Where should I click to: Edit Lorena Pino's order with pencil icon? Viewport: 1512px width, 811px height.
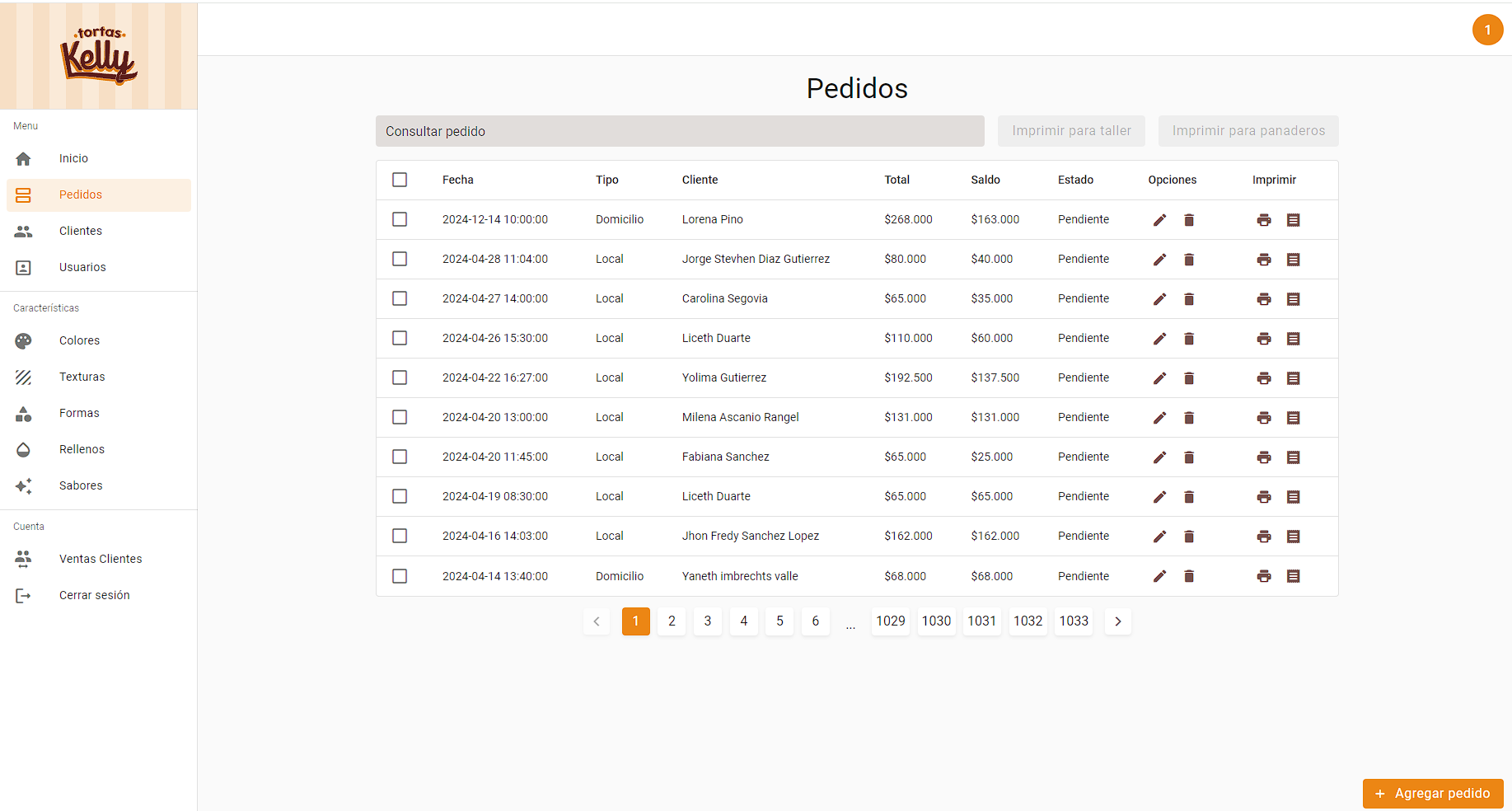coord(1159,220)
